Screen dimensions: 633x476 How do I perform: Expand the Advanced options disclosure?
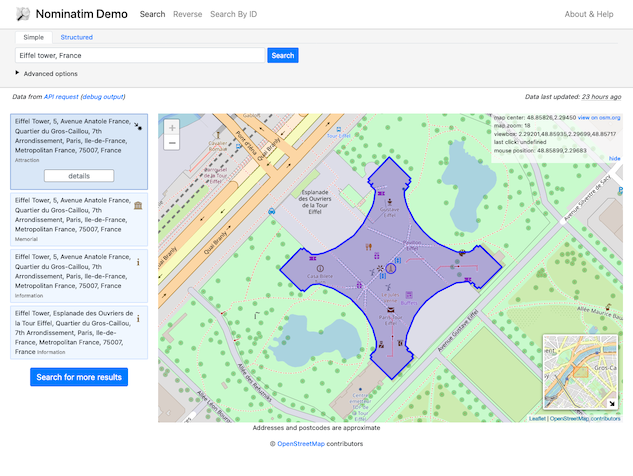coord(46,73)
